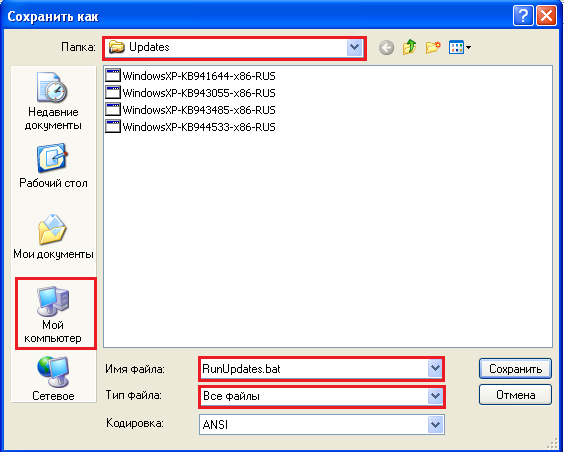Viewport: 564px width, 452px height.
Task: Go to Рабочий стол shortcut
Action: pos(53,166)
